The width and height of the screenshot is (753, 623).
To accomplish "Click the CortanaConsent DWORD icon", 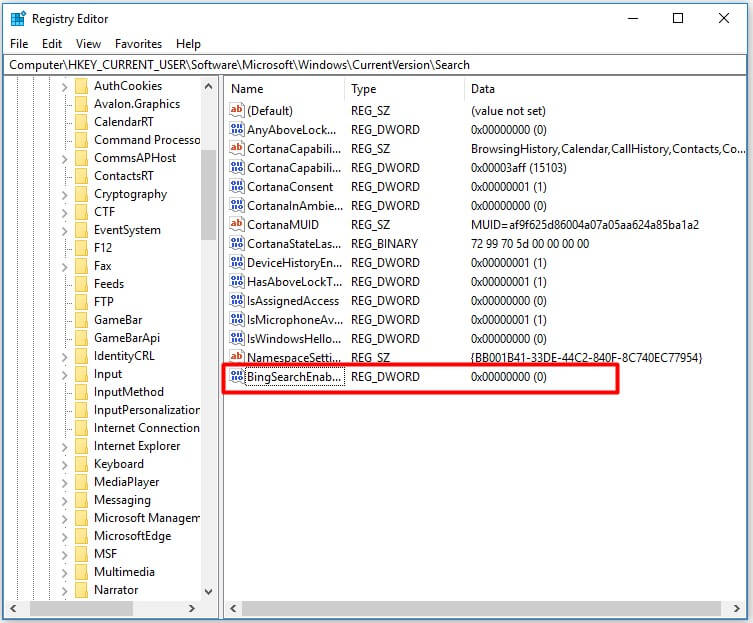I will point(236,186).
